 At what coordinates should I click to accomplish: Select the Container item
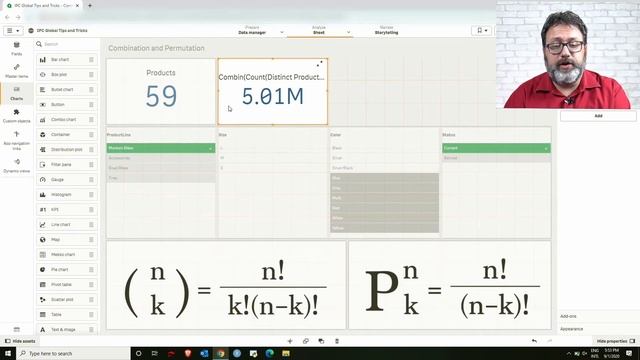click(67, 134)
